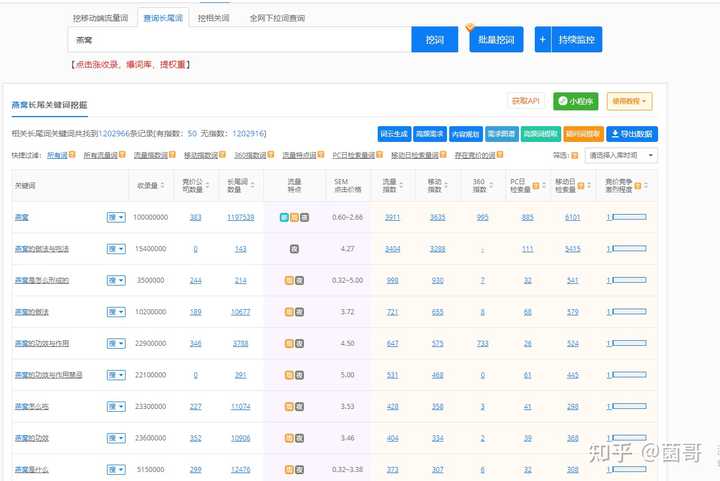Image resolution: width=720 pixels, height=481 pixels.
Task: Open the 请选择入库时间 dropdown
Action: tap(621, 156)
